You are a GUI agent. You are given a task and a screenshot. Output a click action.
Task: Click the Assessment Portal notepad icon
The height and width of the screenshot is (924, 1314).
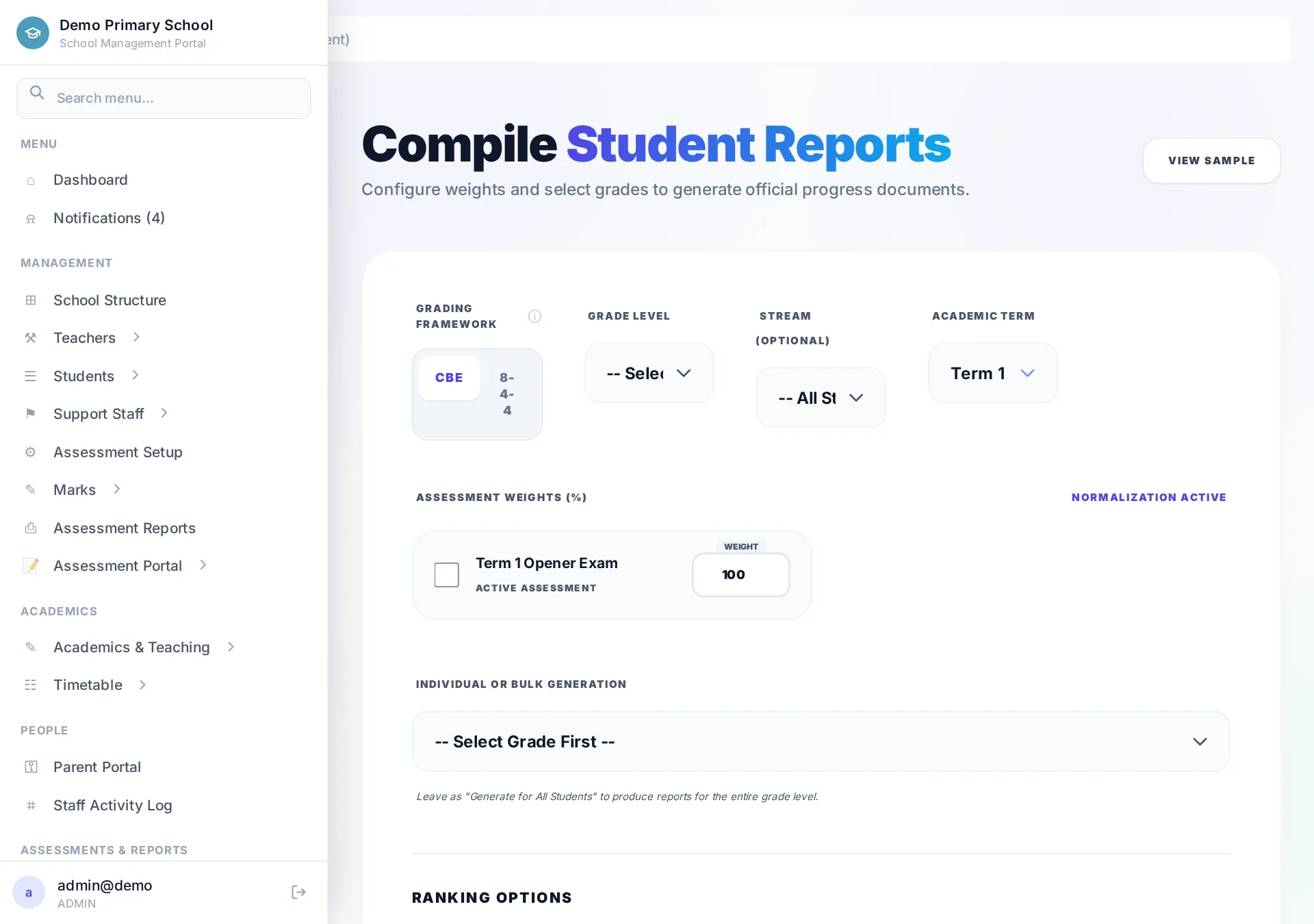pos(31,566)
